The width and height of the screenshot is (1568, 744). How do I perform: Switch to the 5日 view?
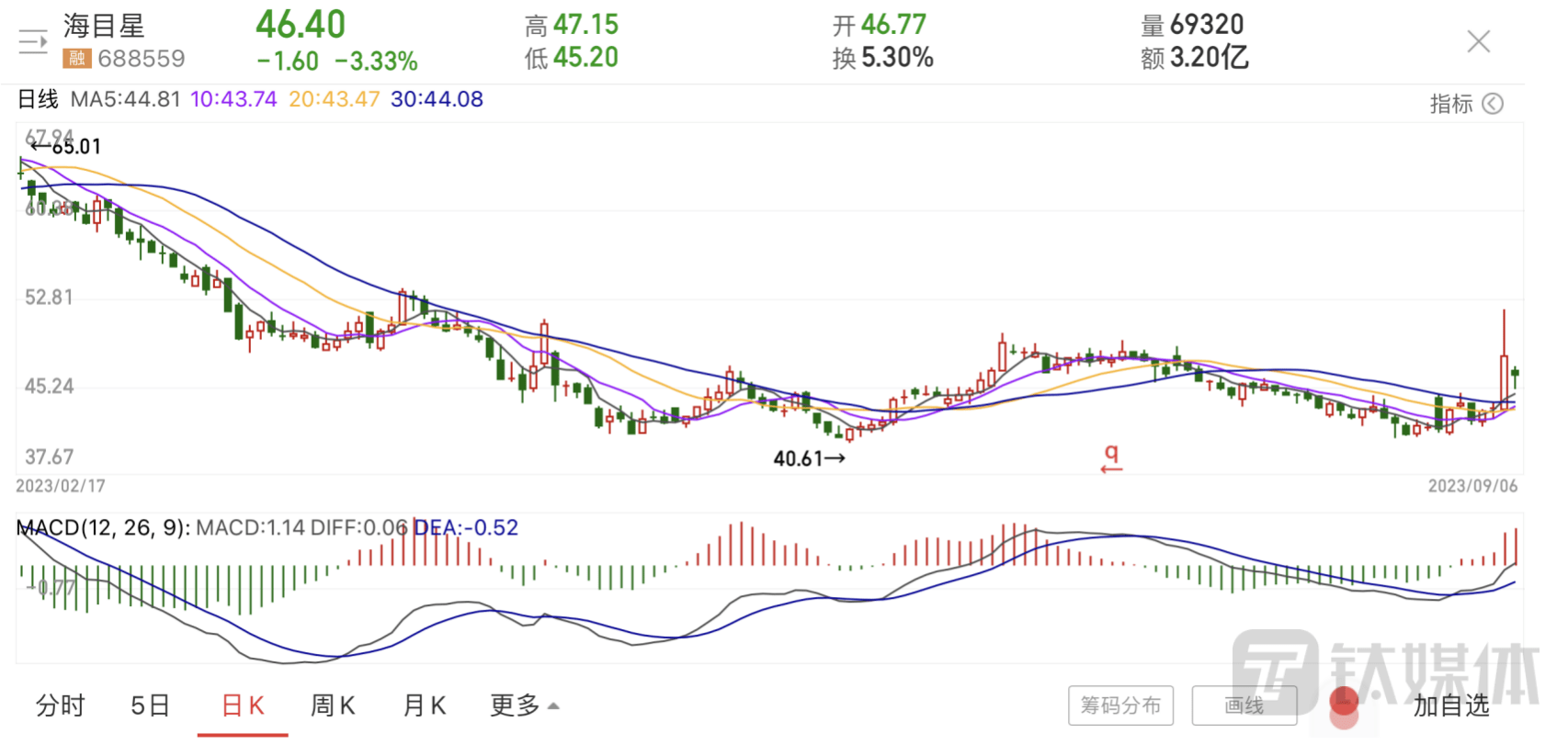tap(151, 705)
